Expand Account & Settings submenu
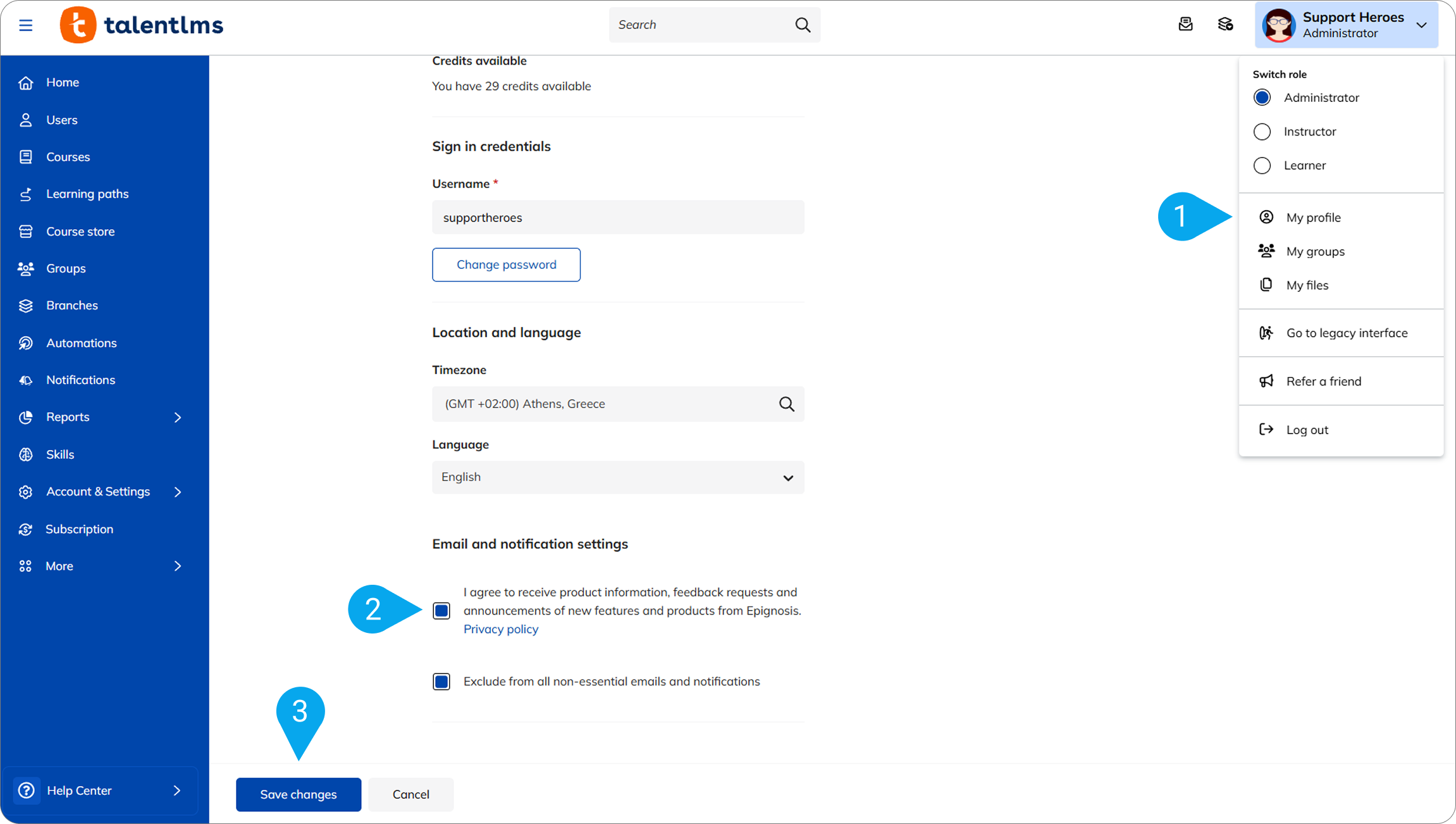The image size is (1456, 824). coord(178,492)
